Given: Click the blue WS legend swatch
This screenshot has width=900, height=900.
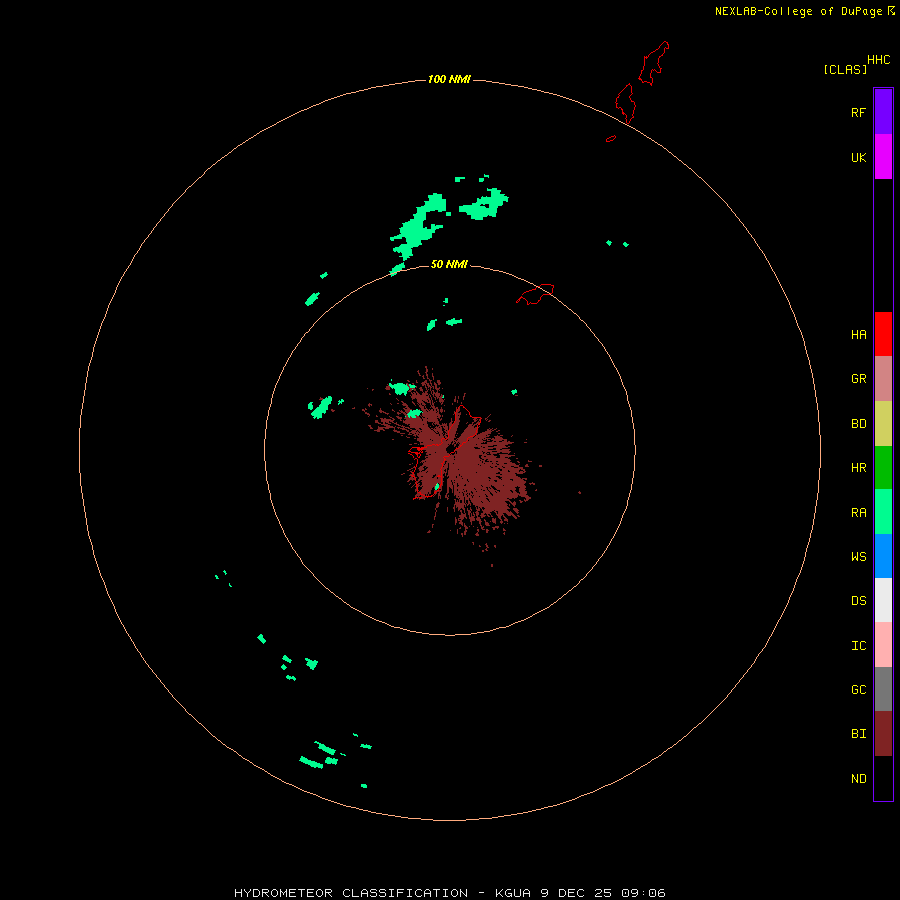Looking at the screenshot, I should click(883, 556).
